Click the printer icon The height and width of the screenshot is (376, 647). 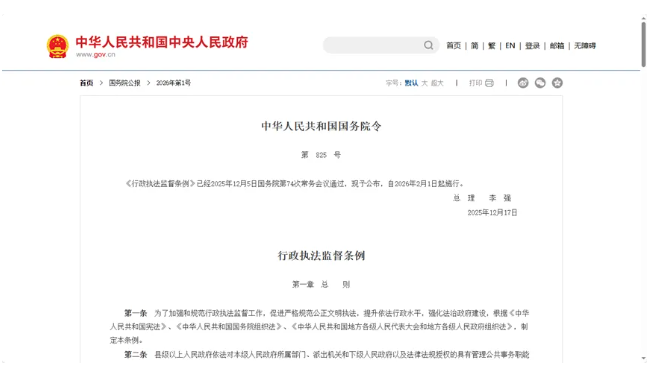(x=489, y=83)
